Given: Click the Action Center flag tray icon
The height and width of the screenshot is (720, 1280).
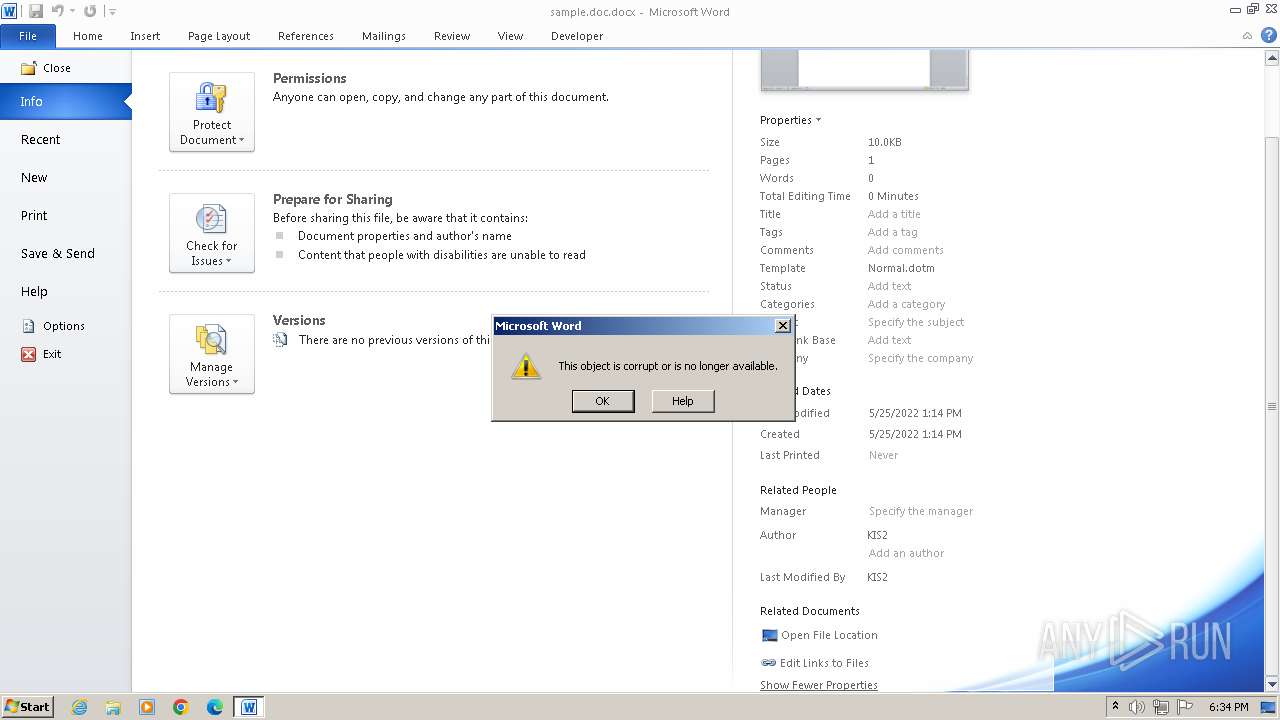Looking at the screenshot, I should [x=1184, y=707].
